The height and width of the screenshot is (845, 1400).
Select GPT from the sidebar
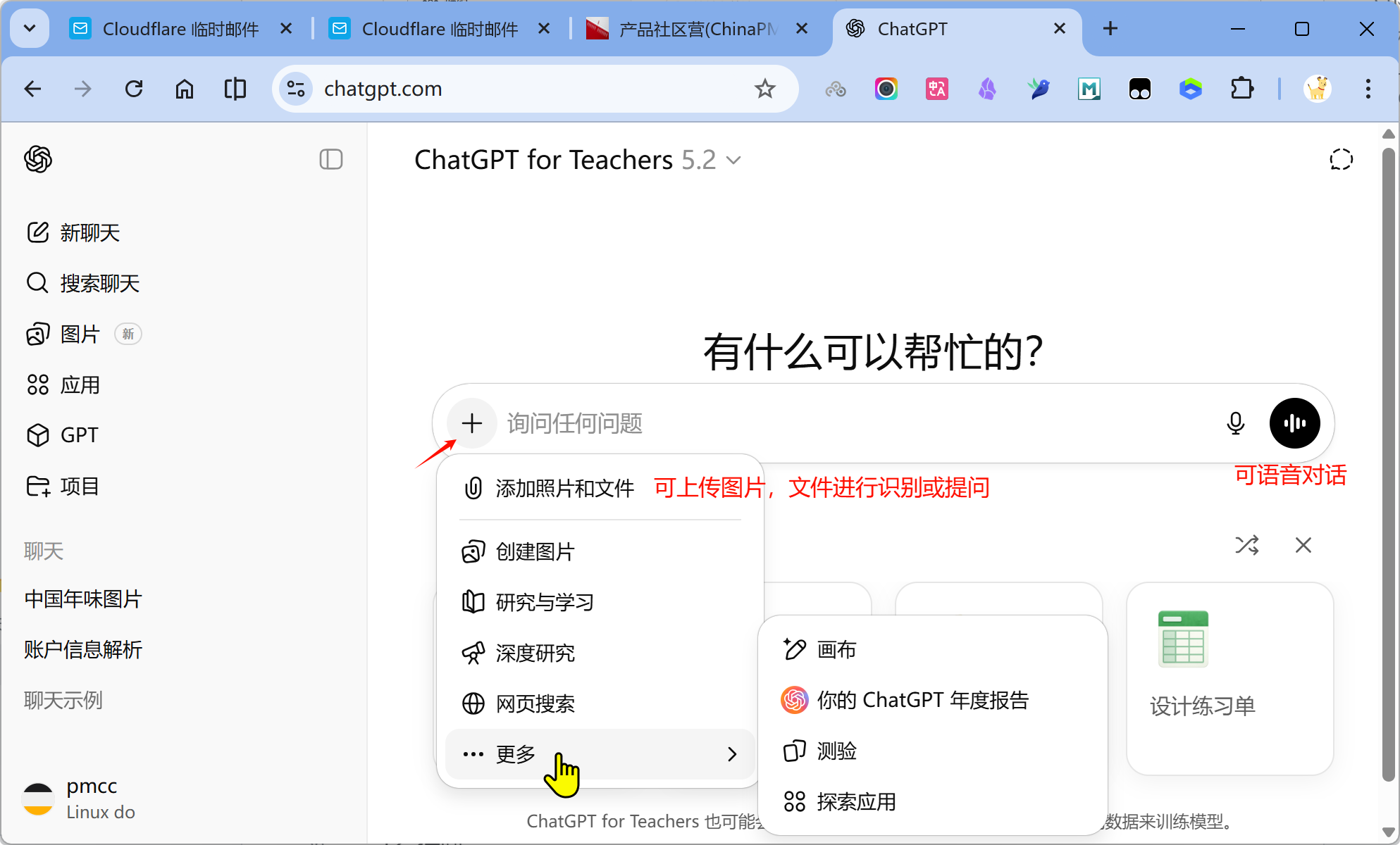click(78, 434)
